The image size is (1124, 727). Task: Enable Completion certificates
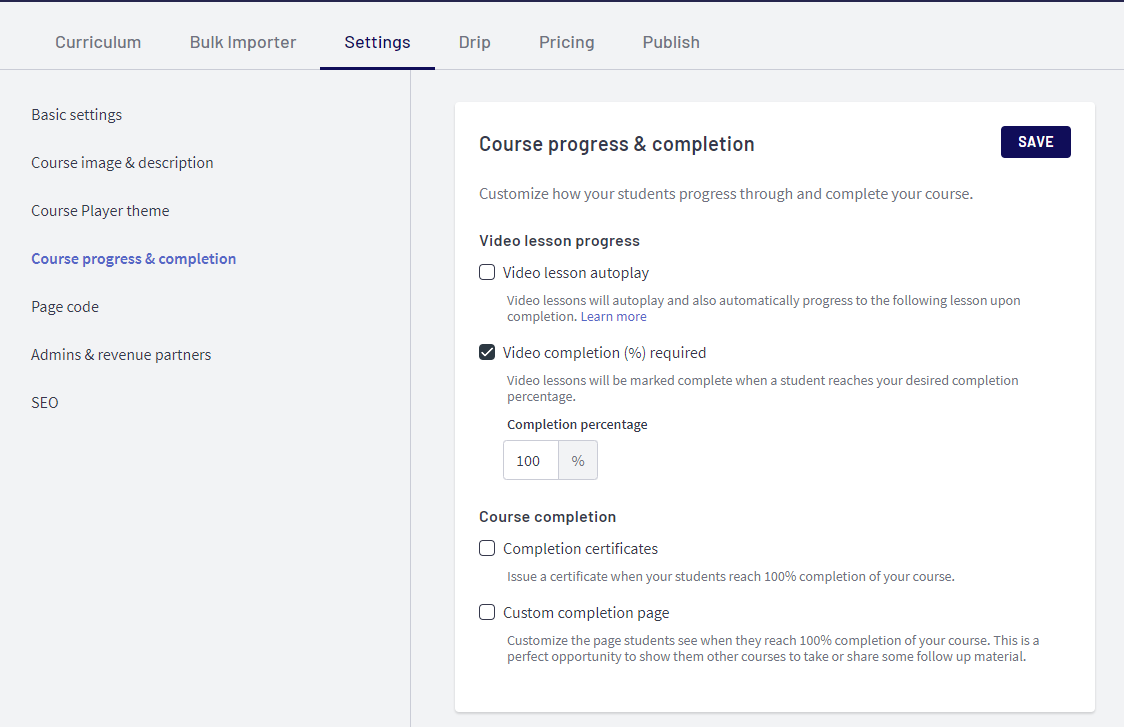[x=487, y=548]
